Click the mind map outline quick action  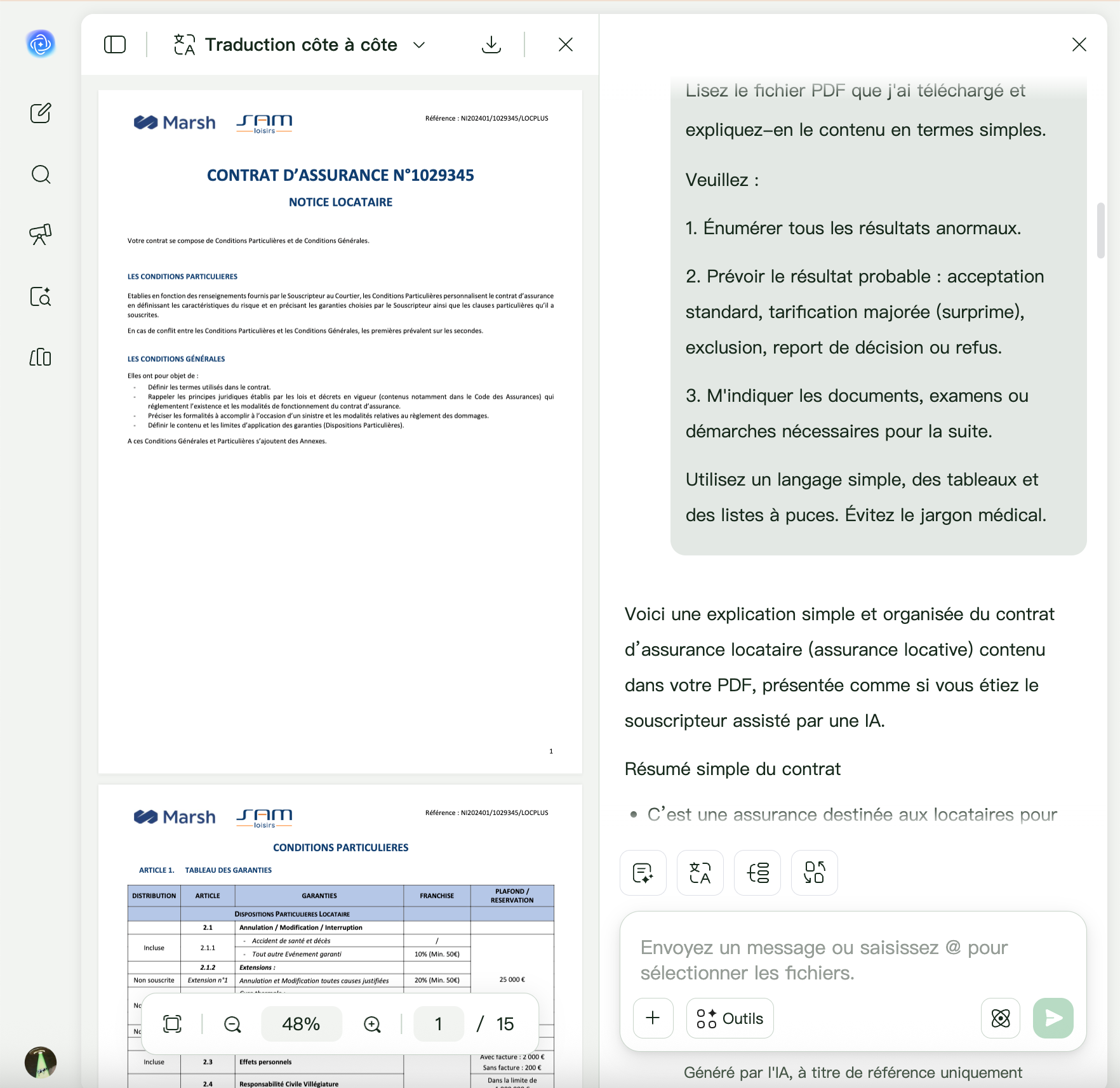[757, 873]
